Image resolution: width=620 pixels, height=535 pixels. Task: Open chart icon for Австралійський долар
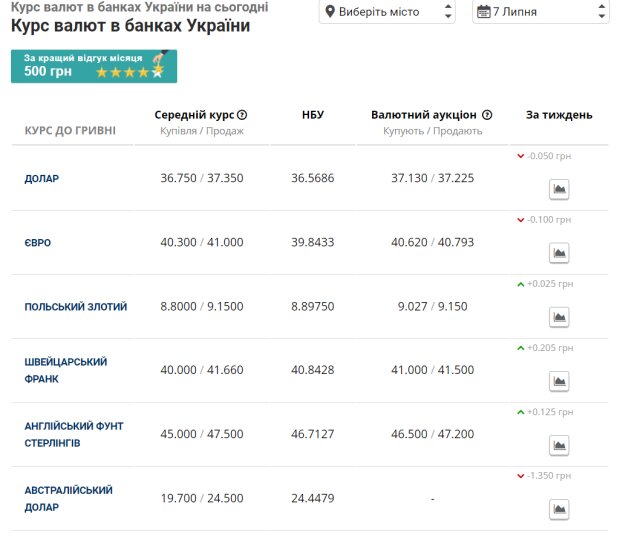click(559, 509)
